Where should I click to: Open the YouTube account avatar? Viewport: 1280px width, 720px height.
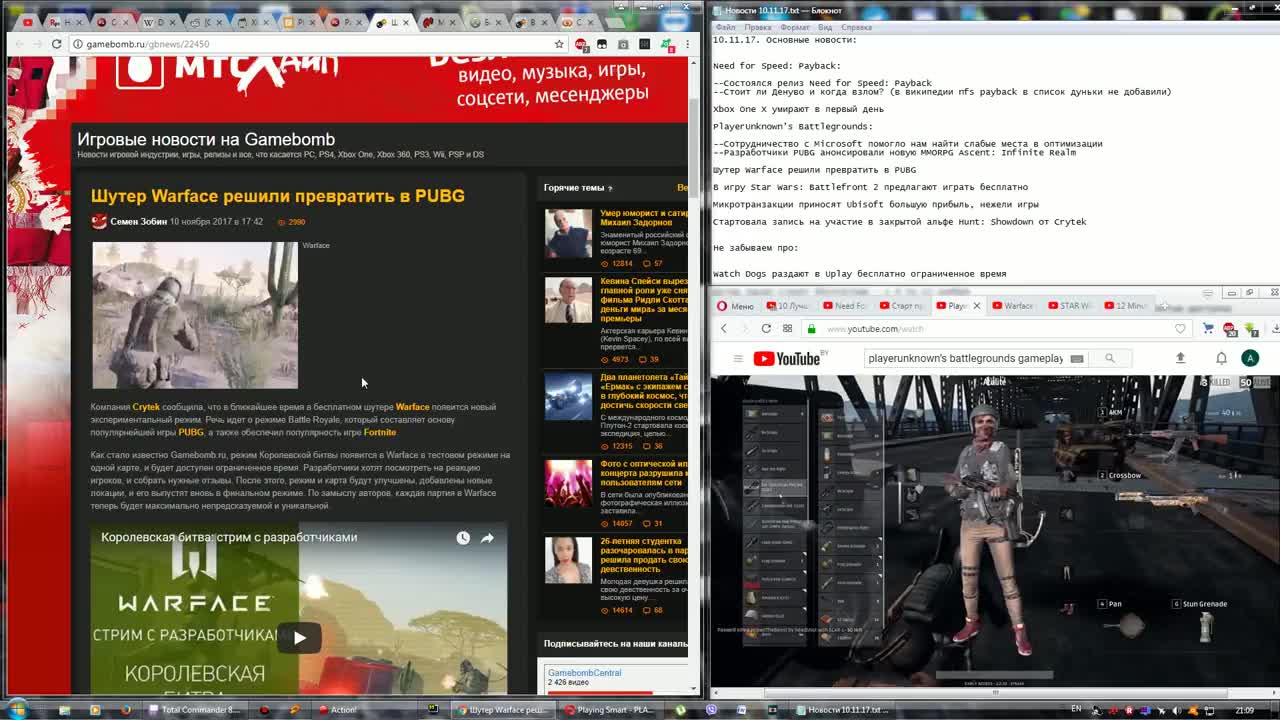click(1250, 358)
